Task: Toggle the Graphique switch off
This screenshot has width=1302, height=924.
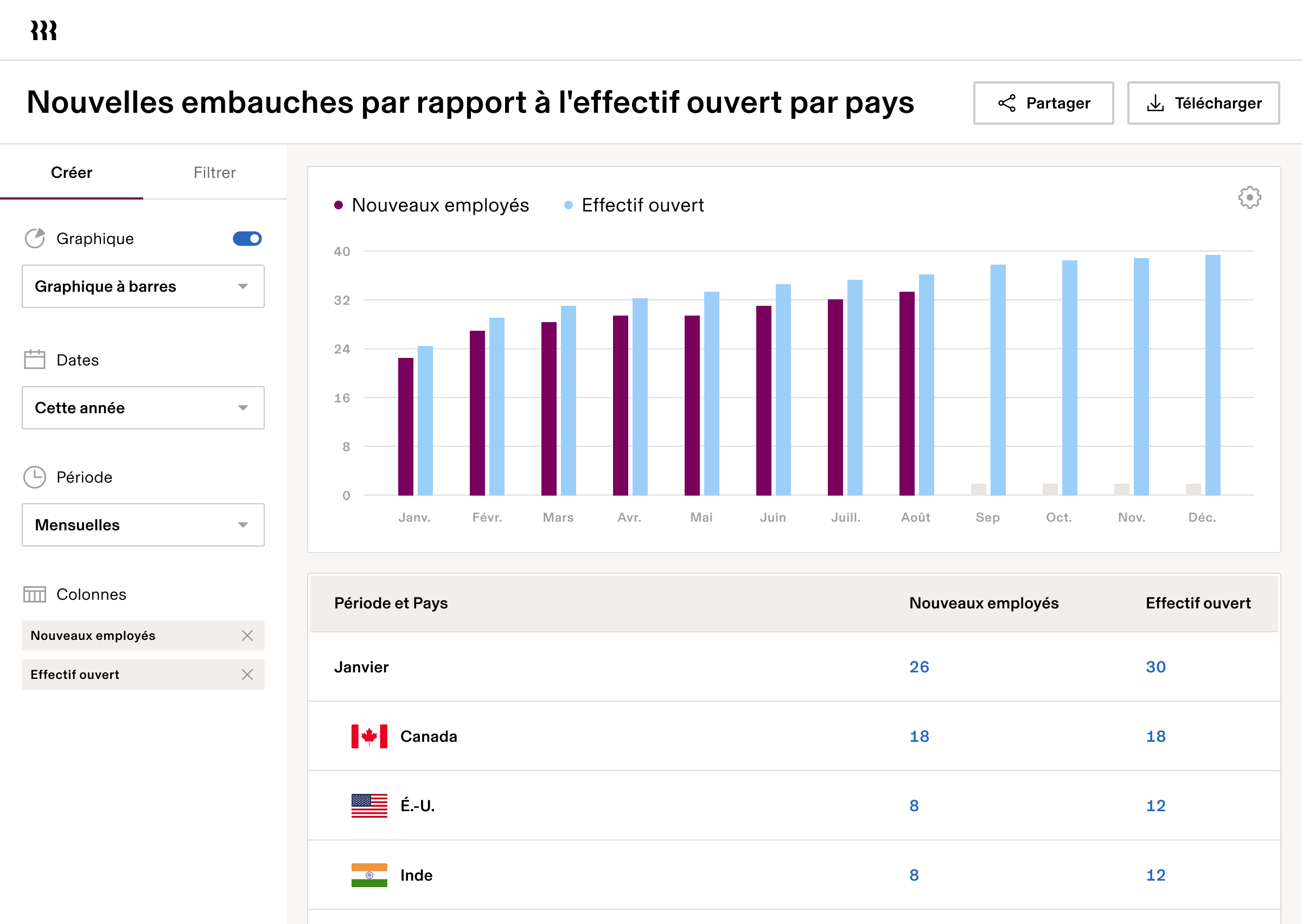Action: tap(247, 239)
